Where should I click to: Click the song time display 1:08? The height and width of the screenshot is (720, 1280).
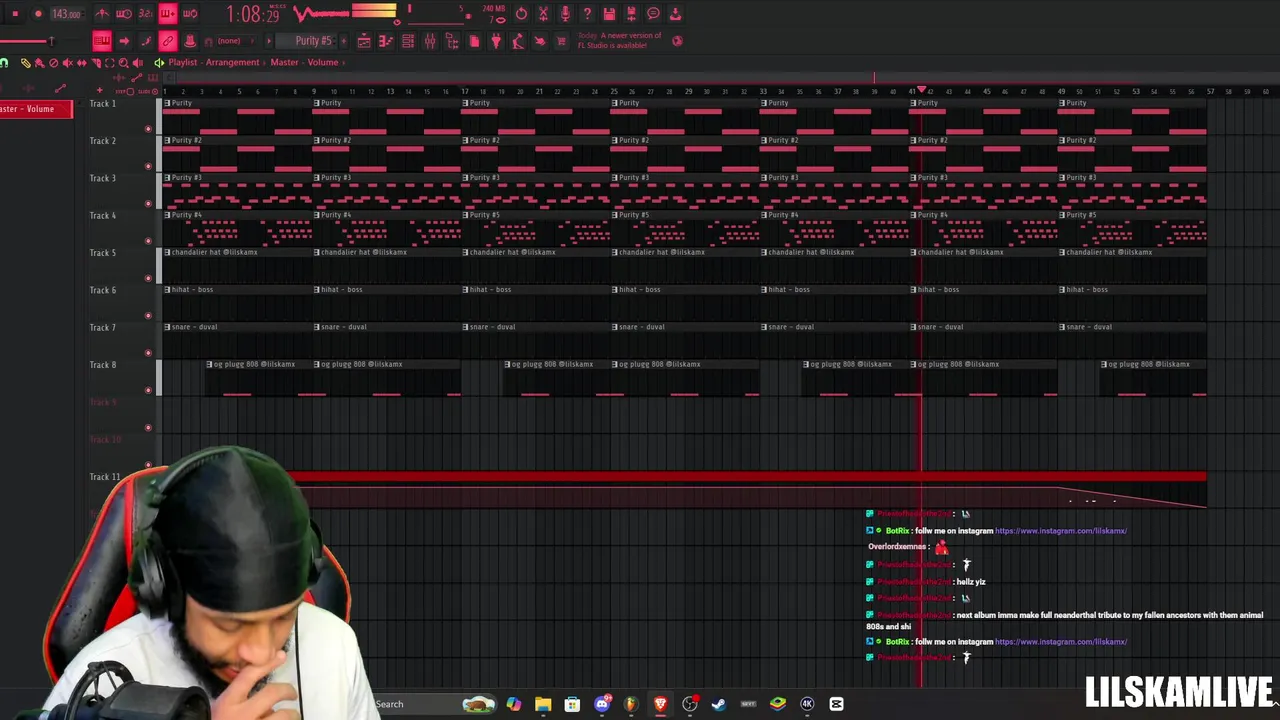pyautogui.click(x=254, y=14)
